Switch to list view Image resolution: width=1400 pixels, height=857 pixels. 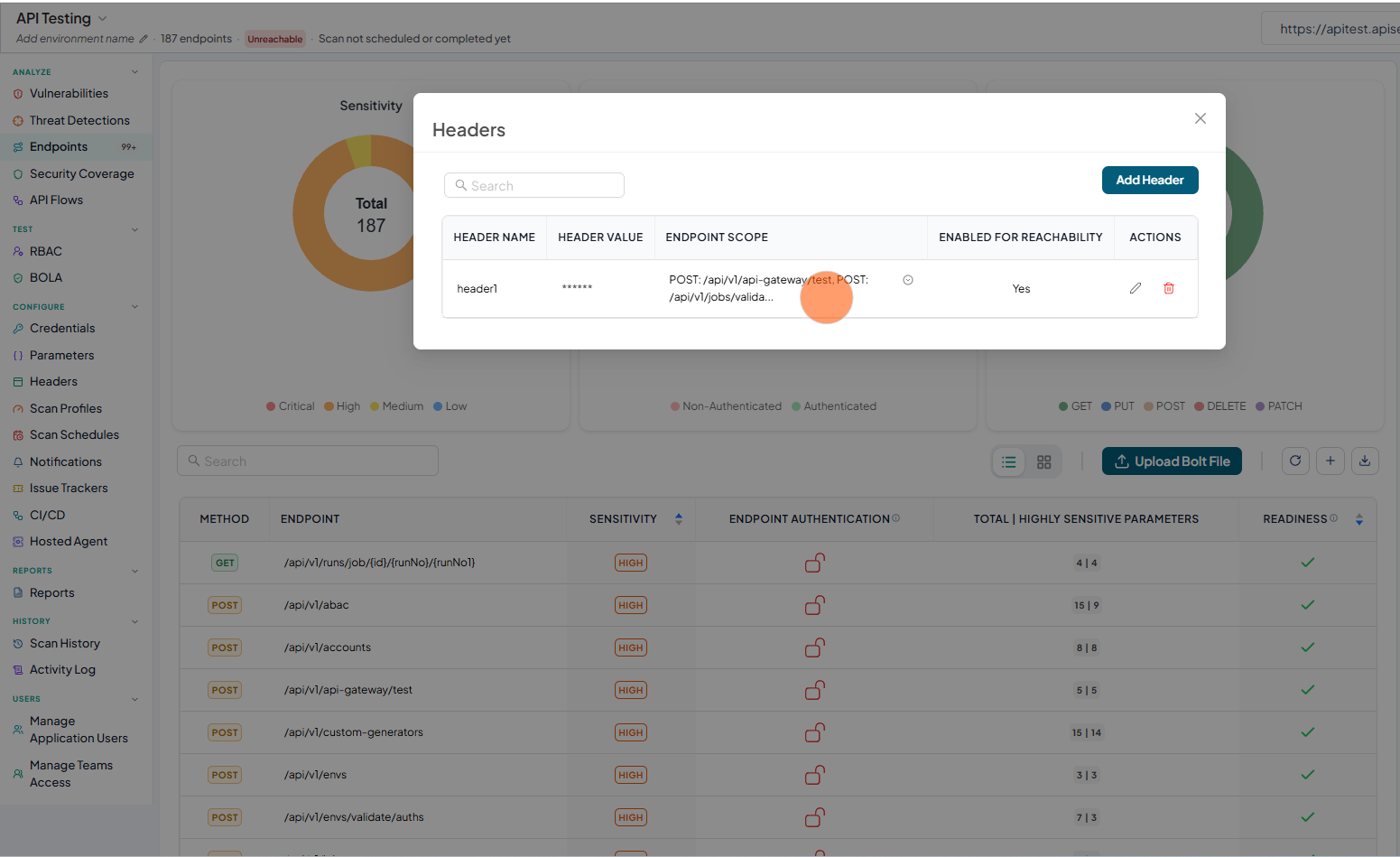coord(1009,461)
